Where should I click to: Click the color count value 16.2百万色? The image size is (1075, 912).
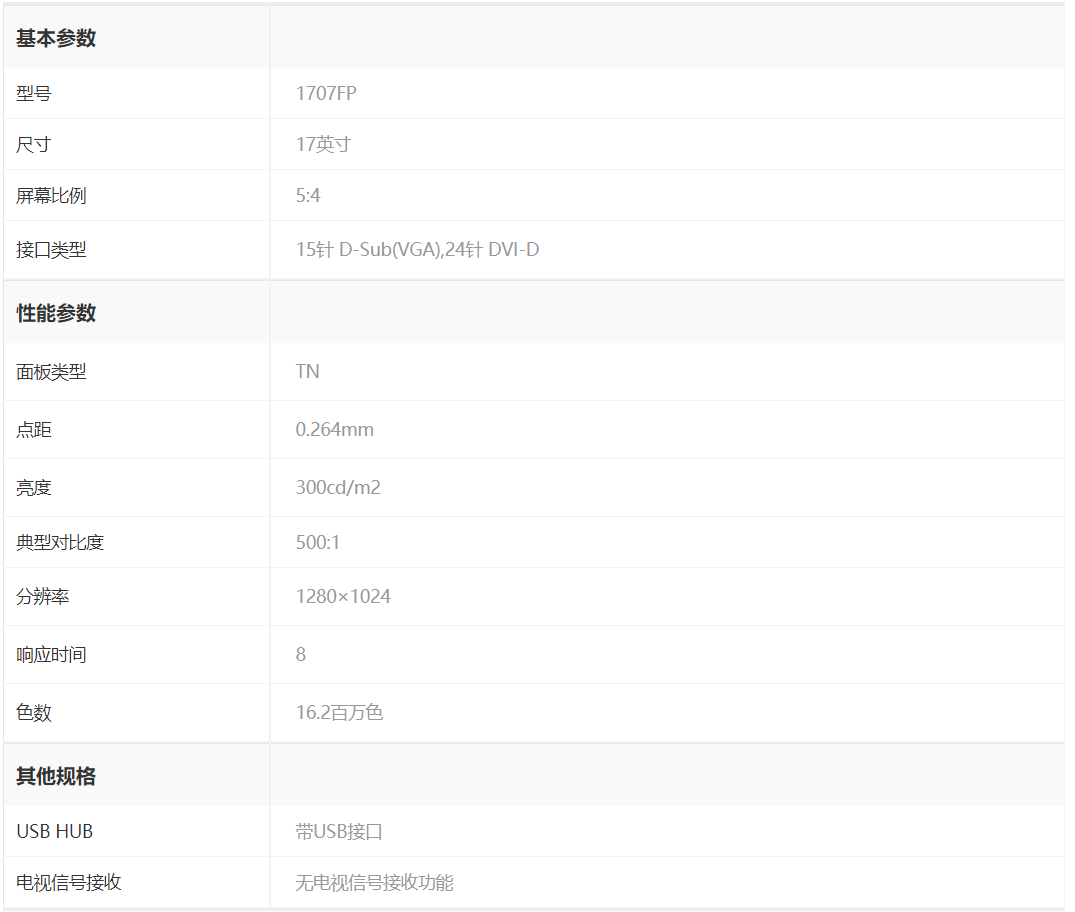tap(339, 713)
